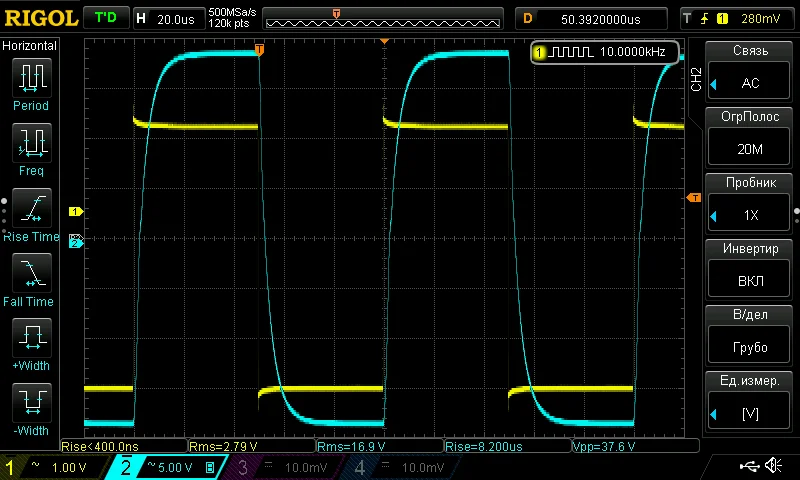Click the Rise<400.0ns measurement
800x480 pixels.
coord(99,446)
